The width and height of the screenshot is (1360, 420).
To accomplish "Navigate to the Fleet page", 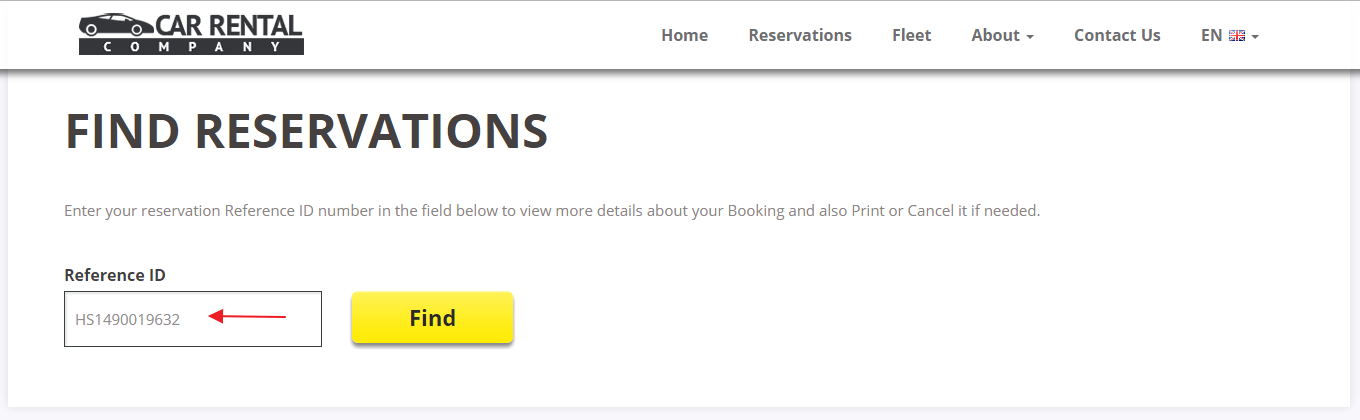I will click(911, 35).
